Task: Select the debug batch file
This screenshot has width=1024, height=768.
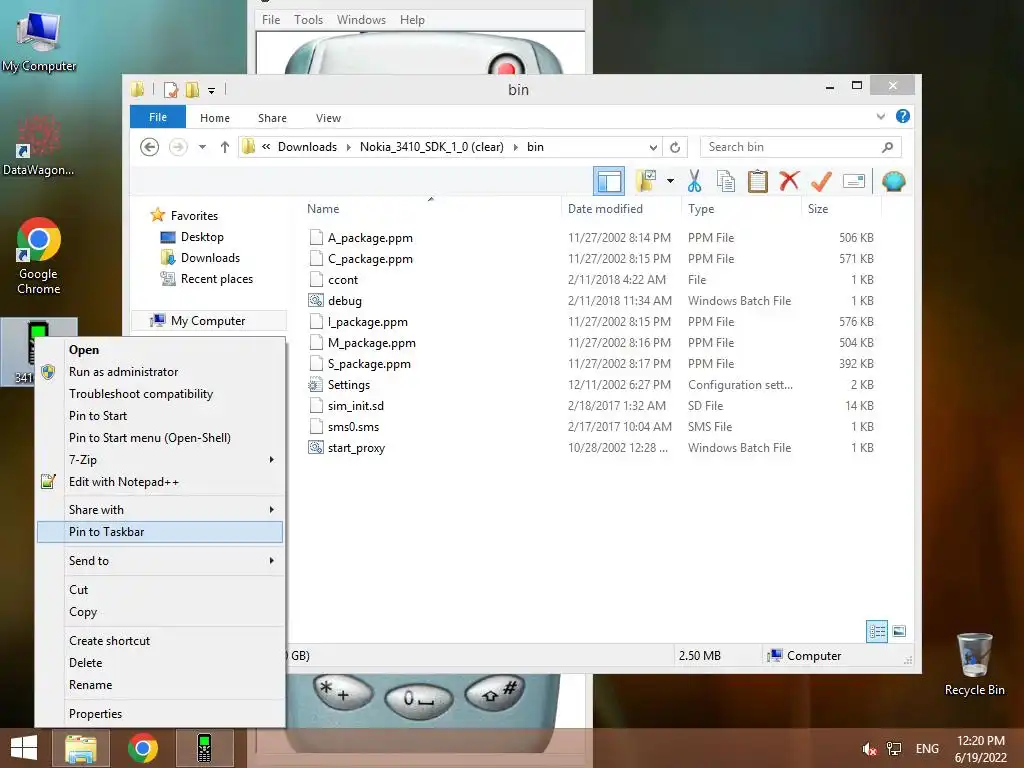Action: 344,300
